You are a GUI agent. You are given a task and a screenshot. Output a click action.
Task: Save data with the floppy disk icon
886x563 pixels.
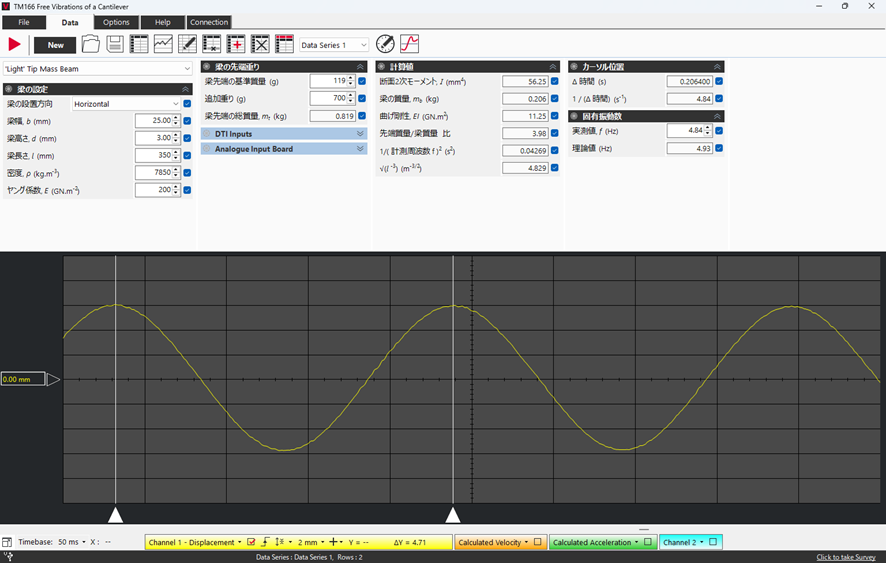(x=115, y=44)
